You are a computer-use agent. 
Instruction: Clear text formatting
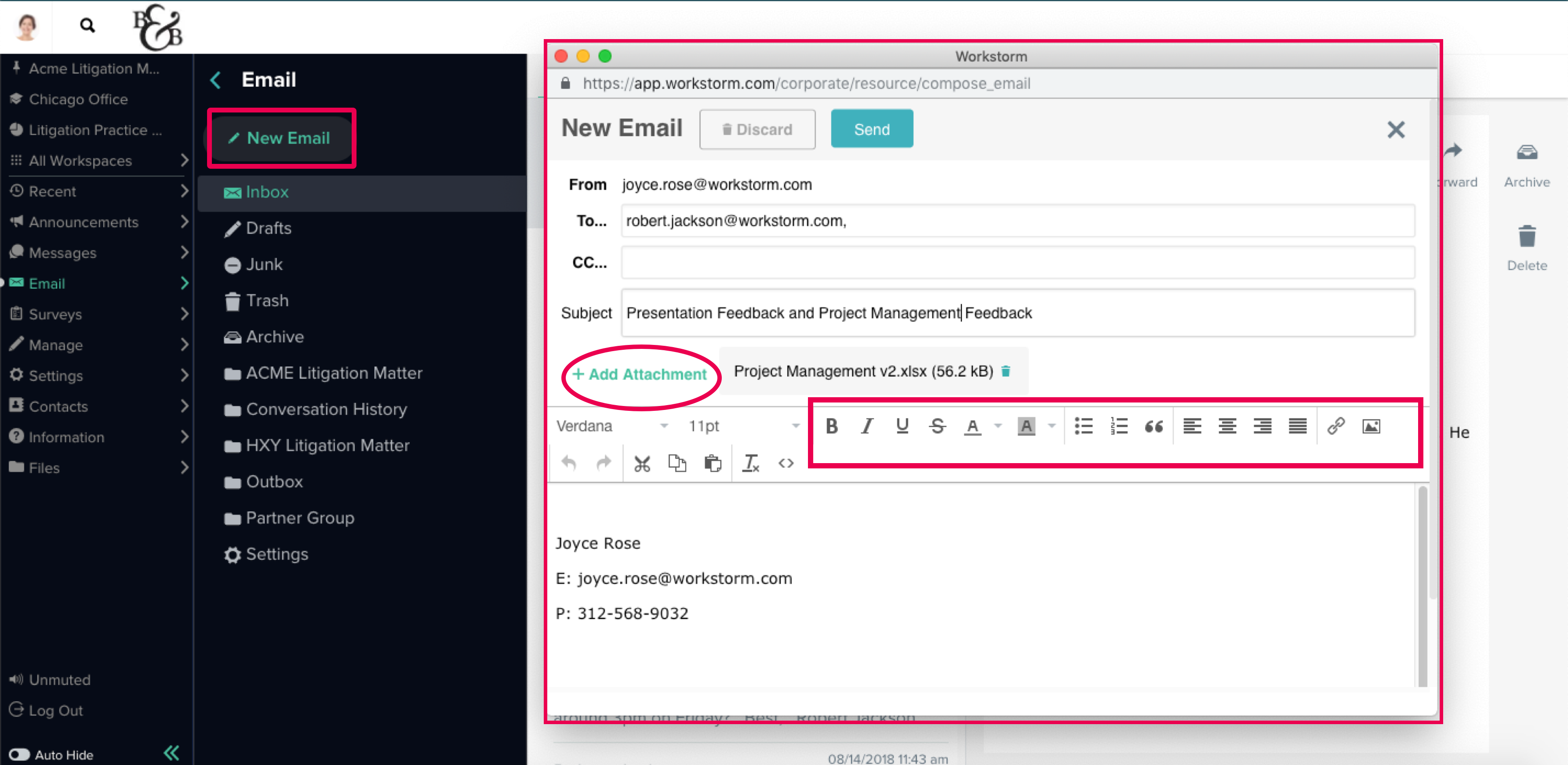click(750, 463)
